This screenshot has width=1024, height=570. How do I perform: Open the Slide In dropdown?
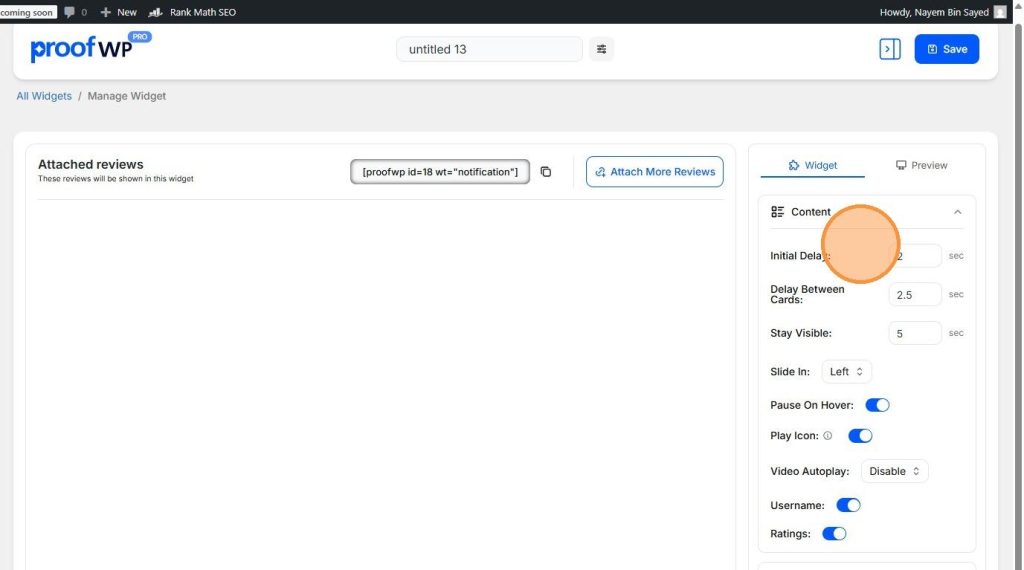(x=846, y=372)
